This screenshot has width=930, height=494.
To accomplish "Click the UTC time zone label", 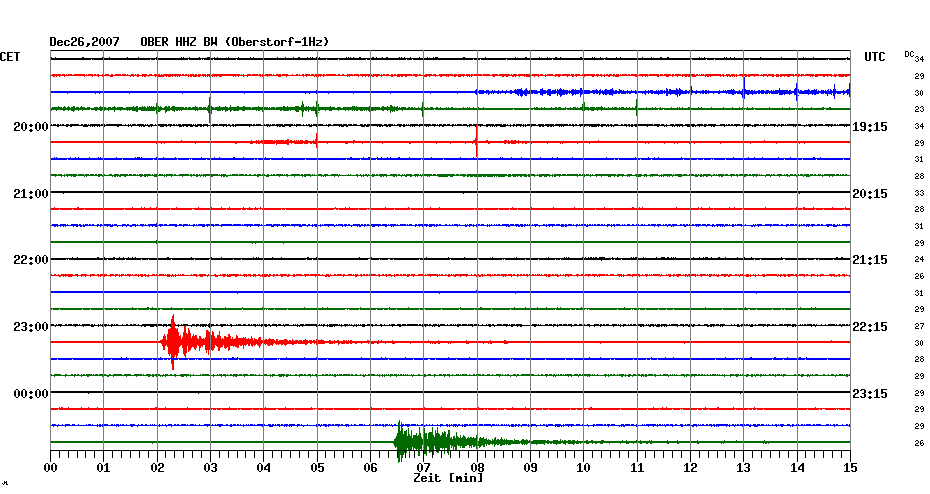I will pos(875,57).
